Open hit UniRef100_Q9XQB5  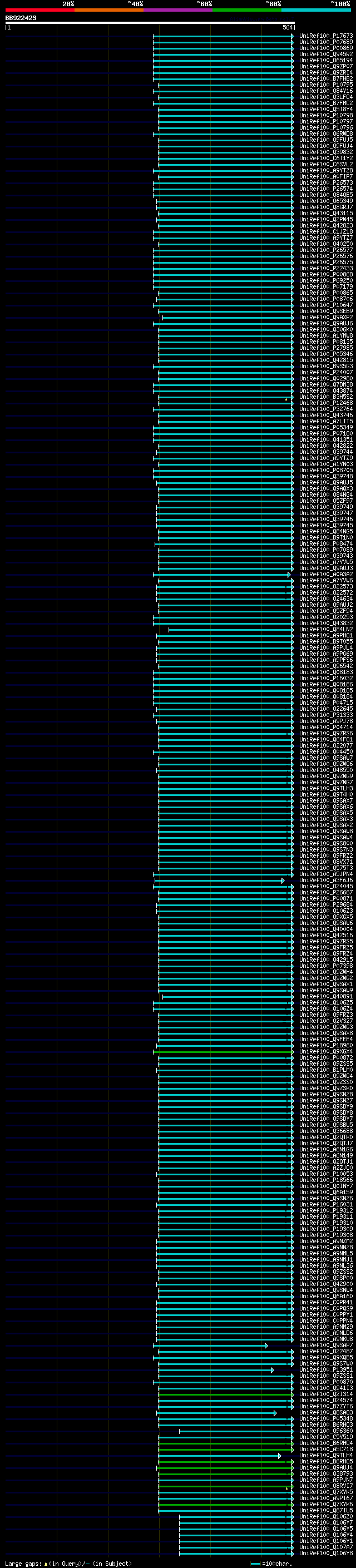click(326, 1357)
